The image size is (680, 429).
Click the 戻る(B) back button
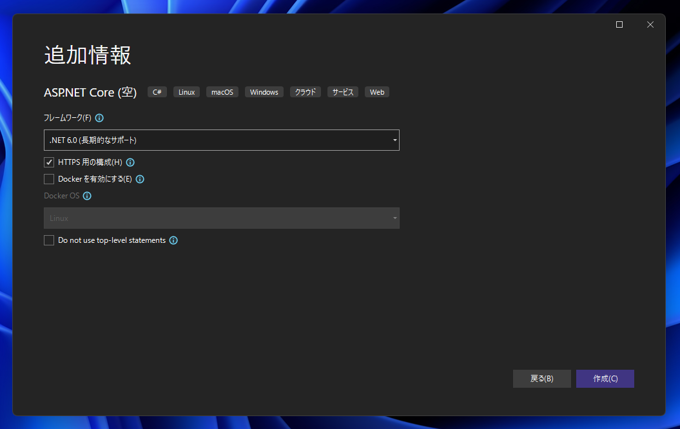(542, 379)
